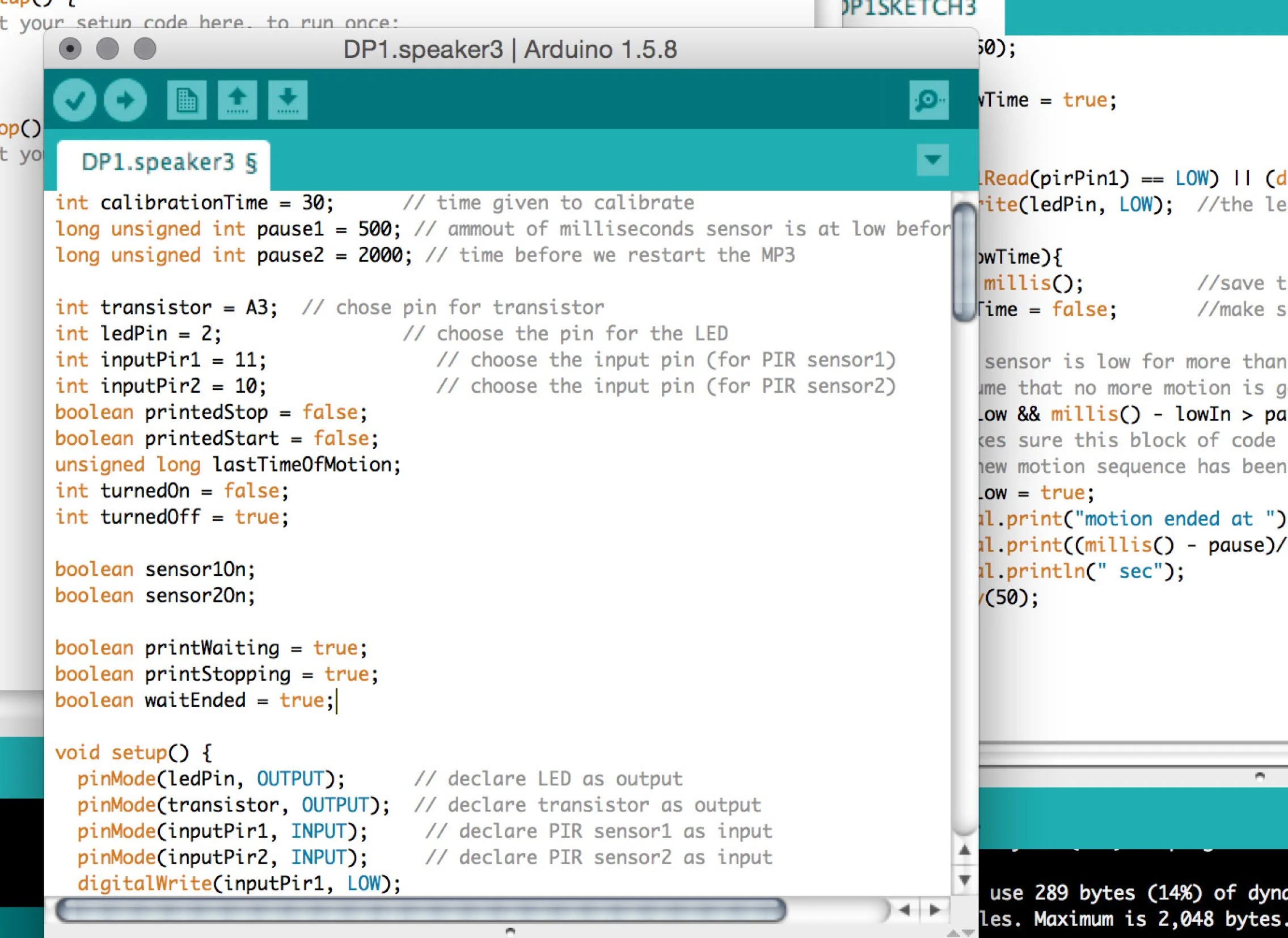Click the close window button of DP1.speaker3

click(x=70, y=49)
